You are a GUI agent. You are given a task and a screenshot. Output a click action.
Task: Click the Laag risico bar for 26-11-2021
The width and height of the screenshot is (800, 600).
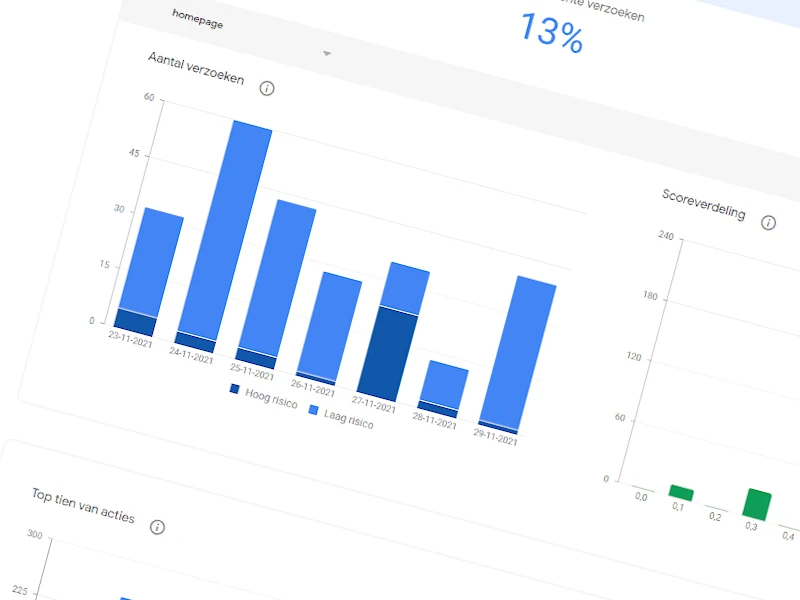[x=330, y=326]
